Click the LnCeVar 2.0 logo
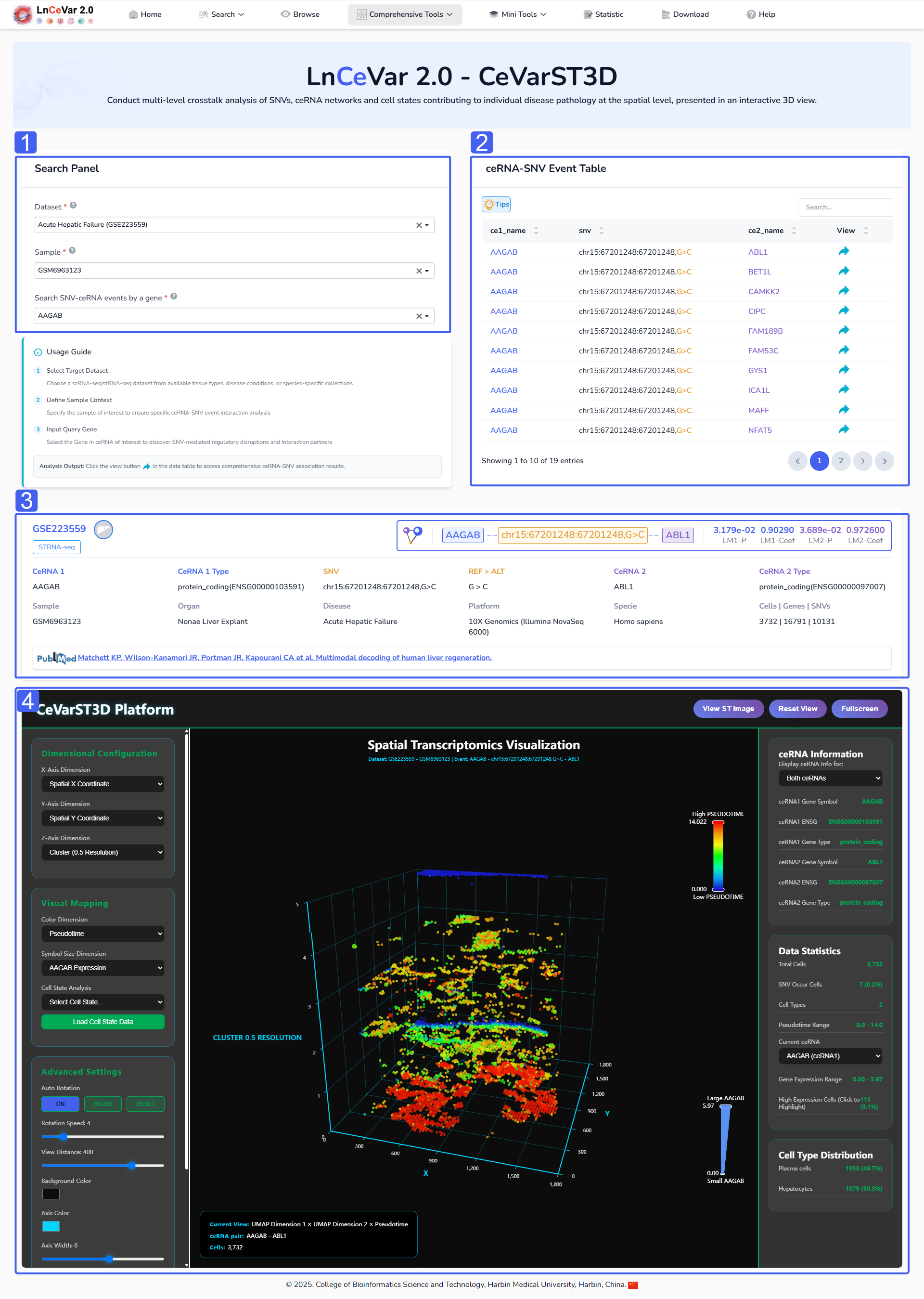 [54, 14]
